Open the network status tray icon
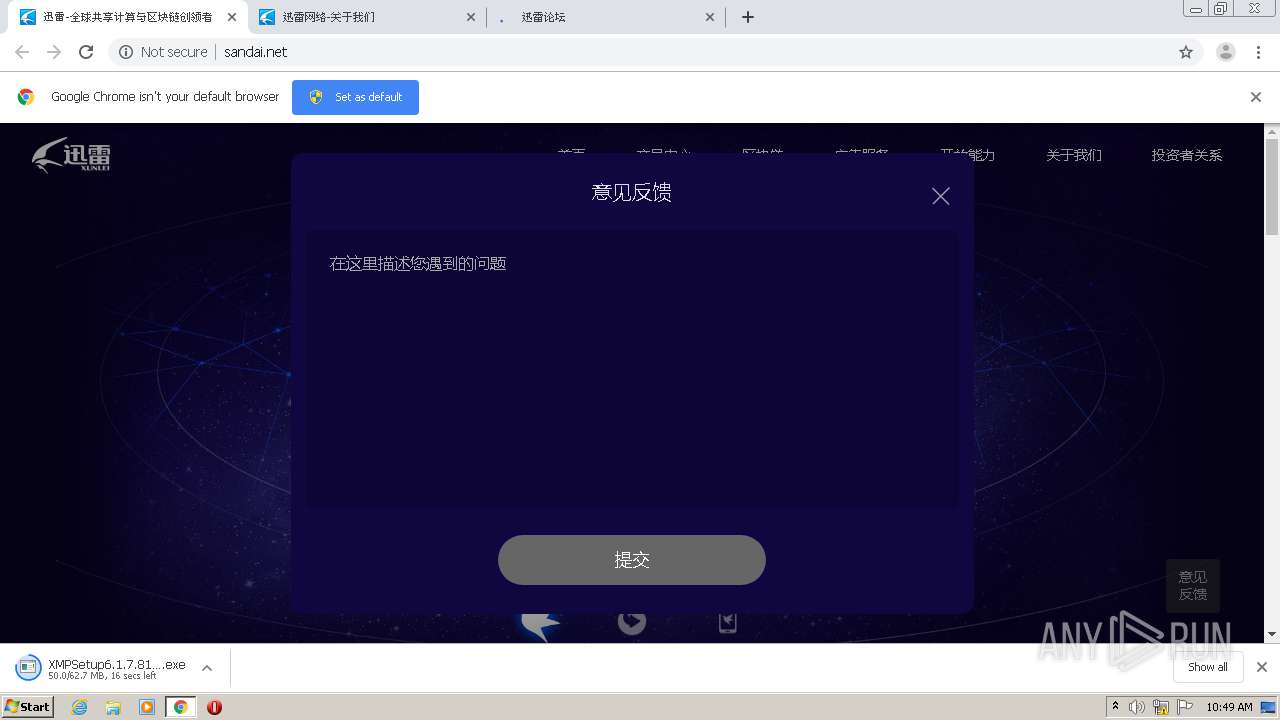Viewport: 1280px width, 720px height. click(x=1161, y=707)
